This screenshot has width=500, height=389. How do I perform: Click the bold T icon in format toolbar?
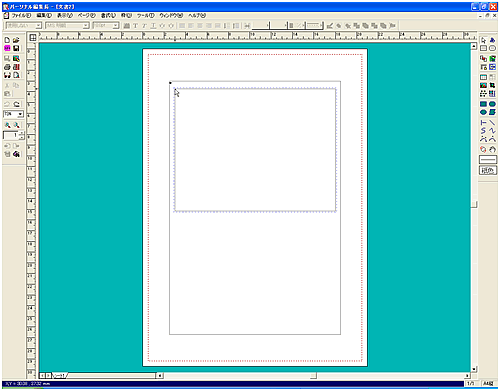[x=135, y=26]
